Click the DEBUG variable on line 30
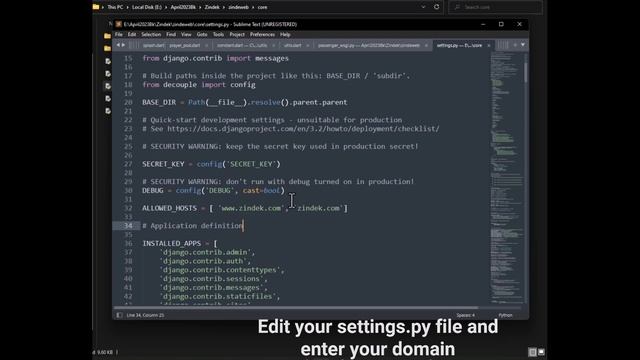Screen dimensions: 640x360 click(153, 191)
